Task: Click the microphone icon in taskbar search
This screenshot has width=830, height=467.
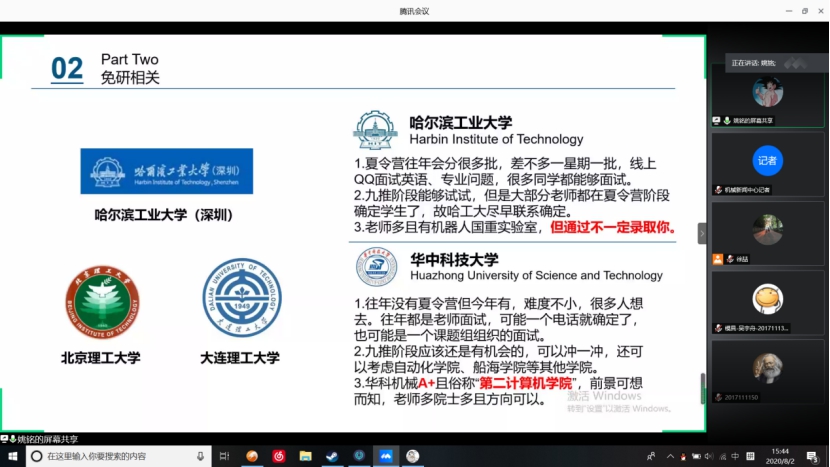Action: pyautogui.click(x=200, y=456)
